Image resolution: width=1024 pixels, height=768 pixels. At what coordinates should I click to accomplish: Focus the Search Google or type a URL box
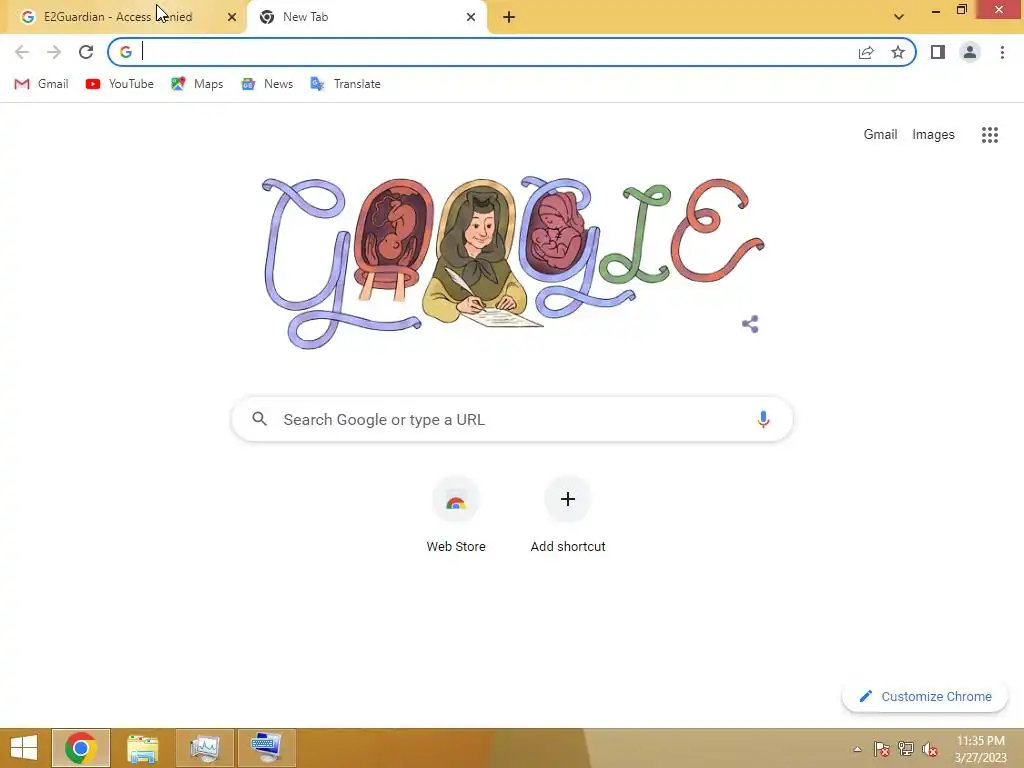click(513, 419)
